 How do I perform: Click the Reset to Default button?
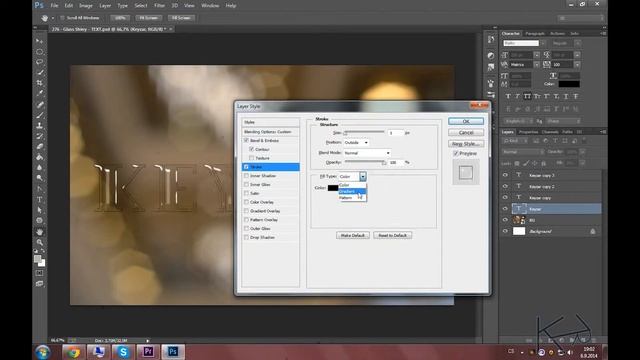pyautogui.click(x=392, y=236)
